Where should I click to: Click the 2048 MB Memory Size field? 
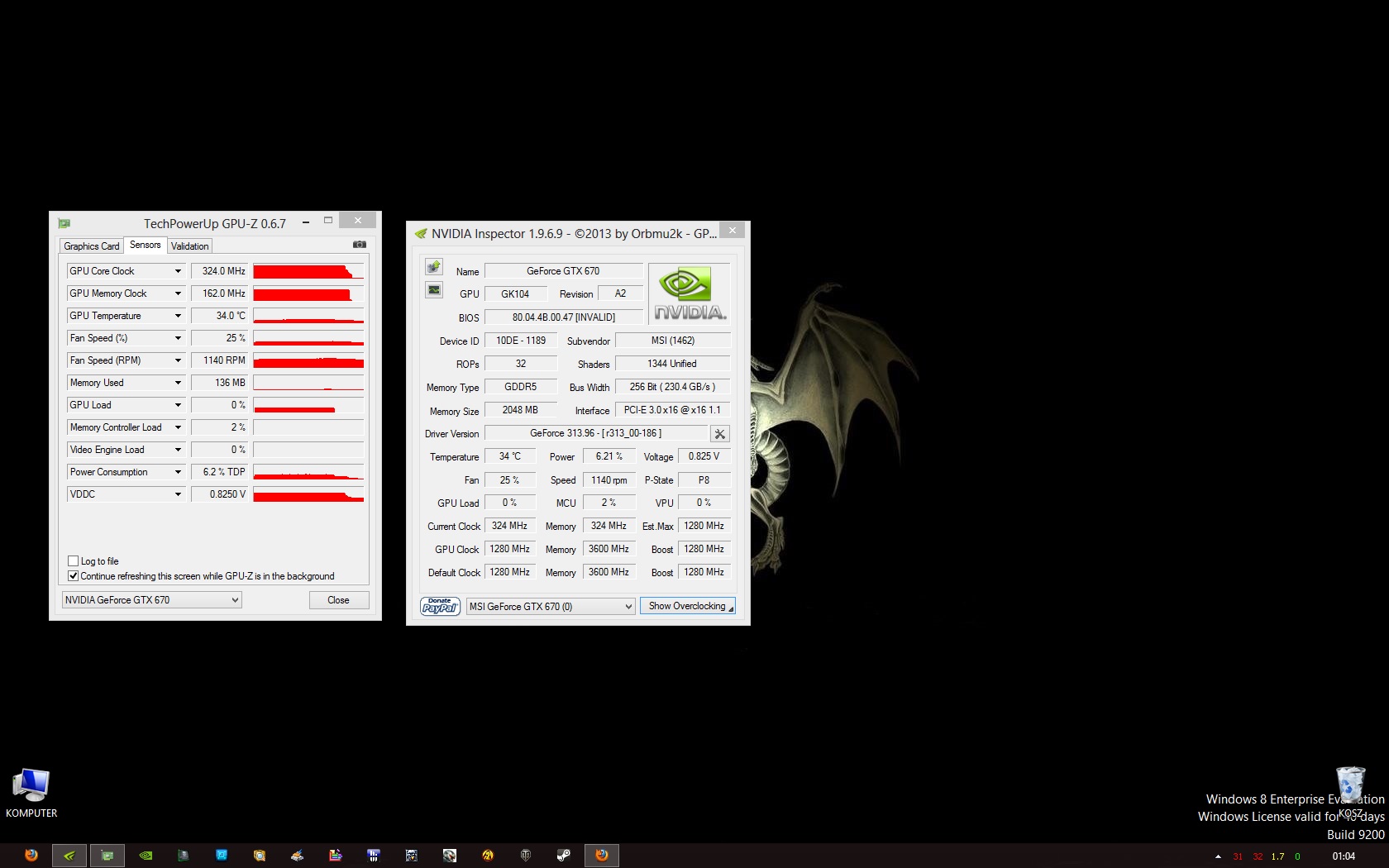520,410
